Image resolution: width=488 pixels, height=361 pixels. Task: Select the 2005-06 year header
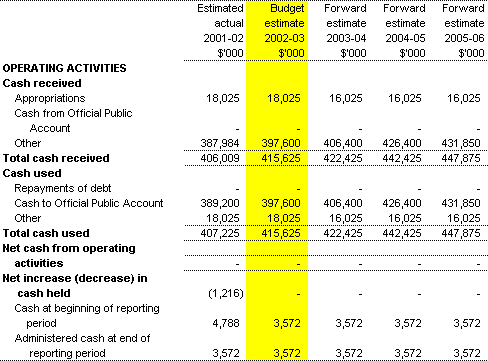click(464, 38)
